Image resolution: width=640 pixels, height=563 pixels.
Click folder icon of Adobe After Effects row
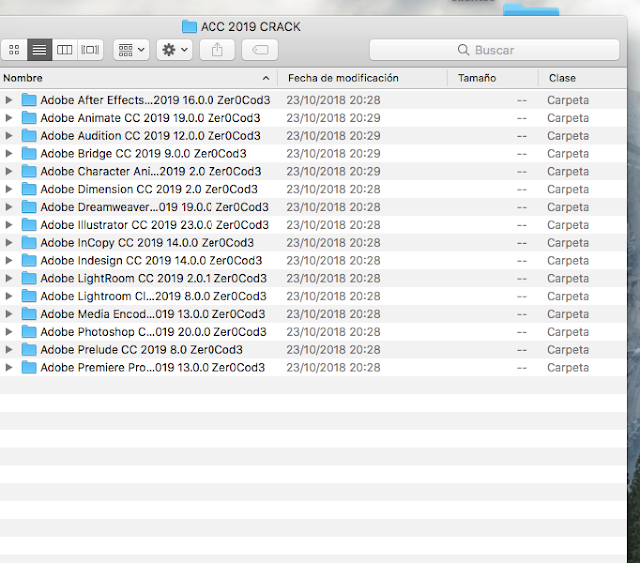(29, 100)
